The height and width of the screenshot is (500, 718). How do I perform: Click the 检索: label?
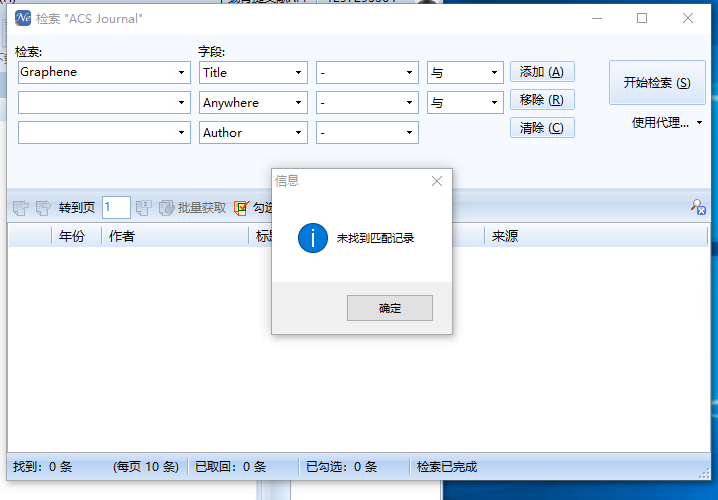click(x=28, y=52)
